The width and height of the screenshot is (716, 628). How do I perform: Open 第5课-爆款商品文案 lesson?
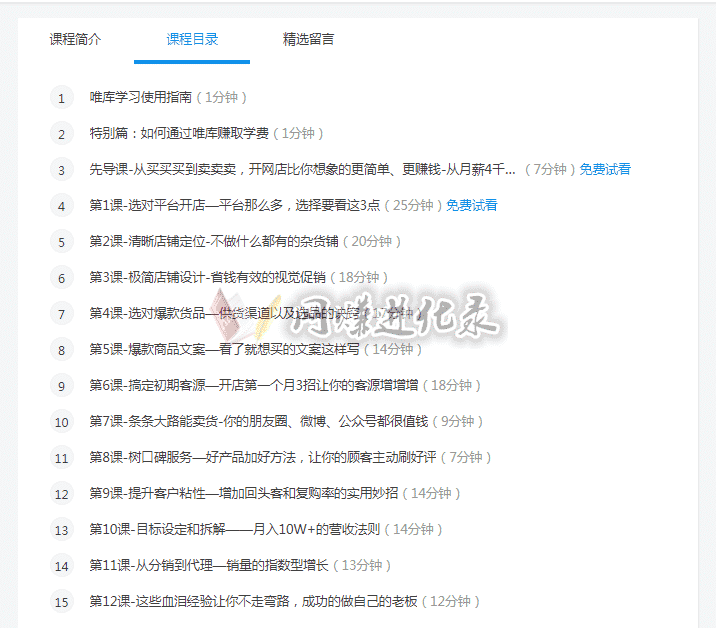225,349
